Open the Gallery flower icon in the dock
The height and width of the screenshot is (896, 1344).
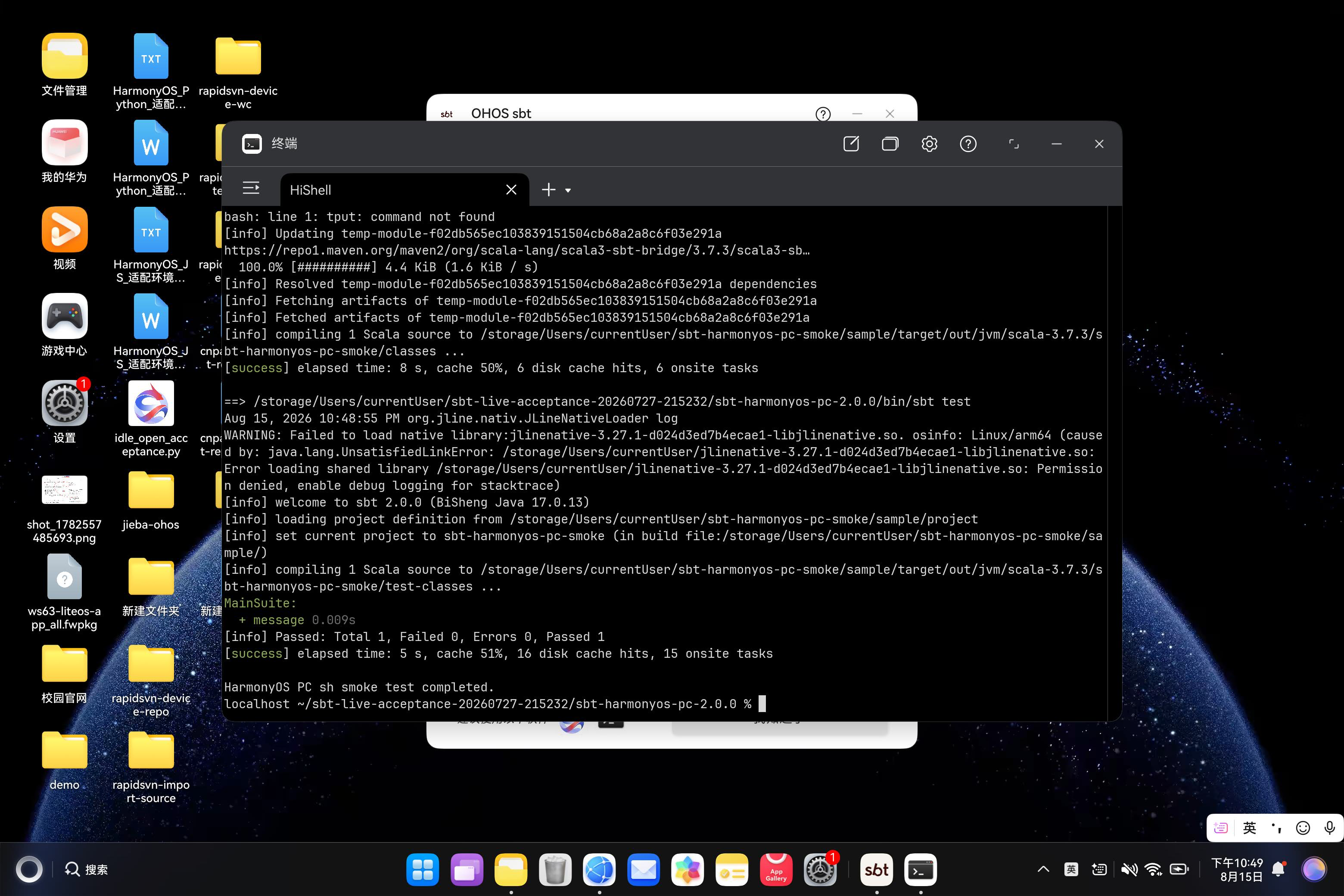pos(688,870)
